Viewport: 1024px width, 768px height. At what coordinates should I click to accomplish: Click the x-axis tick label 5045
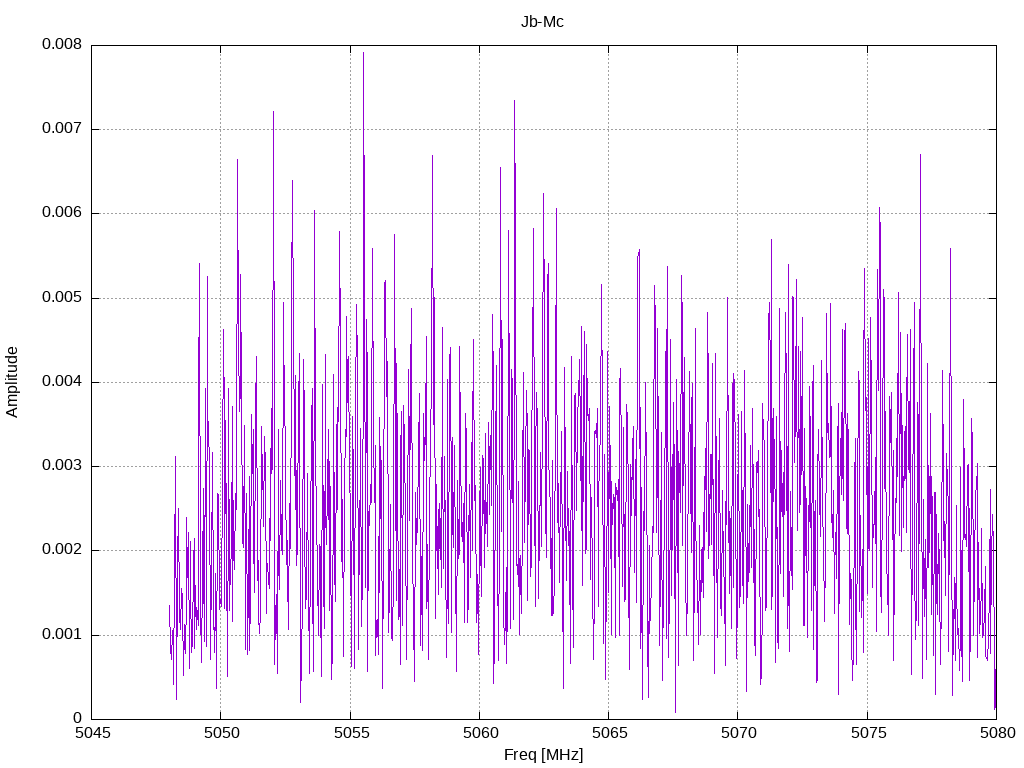click(92, 733)
